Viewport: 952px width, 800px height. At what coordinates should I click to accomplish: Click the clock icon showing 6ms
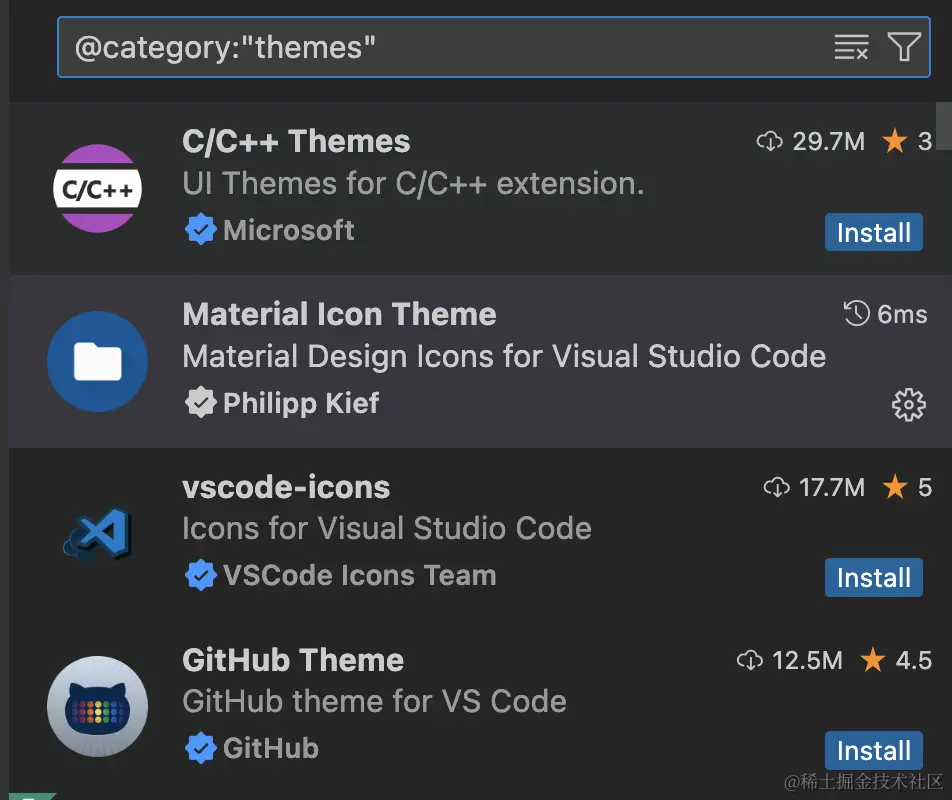pyautogui.click(x=855, y=314)
